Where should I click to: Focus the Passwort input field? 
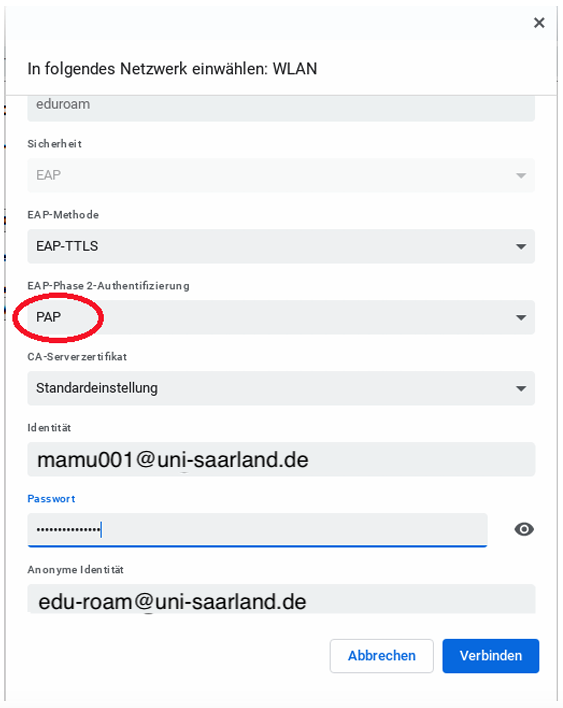point(257,530)
